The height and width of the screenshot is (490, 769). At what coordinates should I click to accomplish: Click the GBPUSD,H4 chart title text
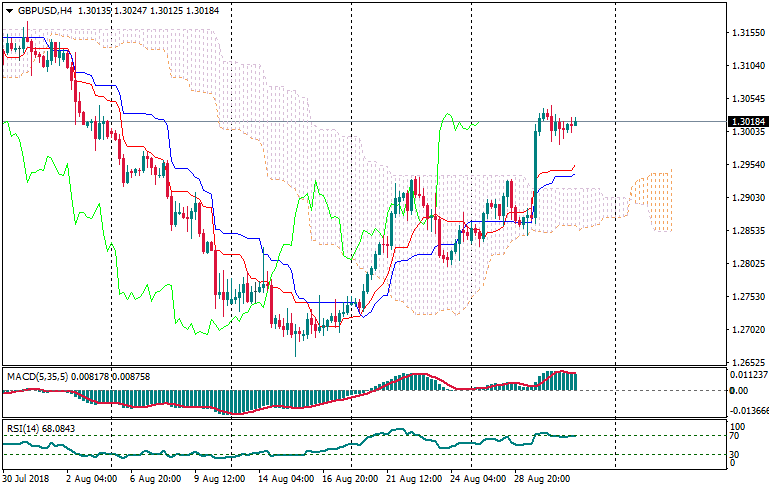(44, 10)
